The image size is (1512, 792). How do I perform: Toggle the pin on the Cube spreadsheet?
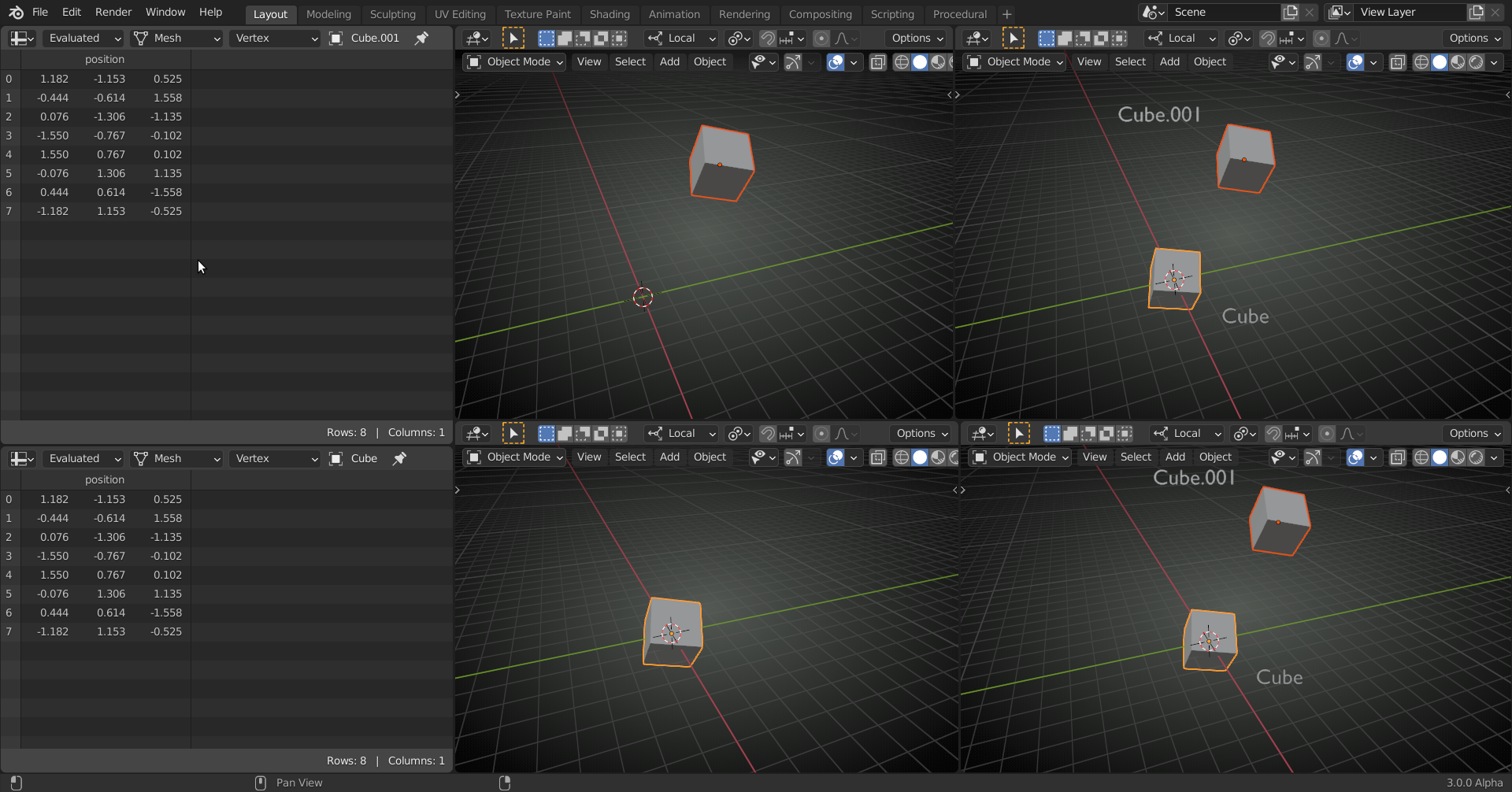coord(400,458)
